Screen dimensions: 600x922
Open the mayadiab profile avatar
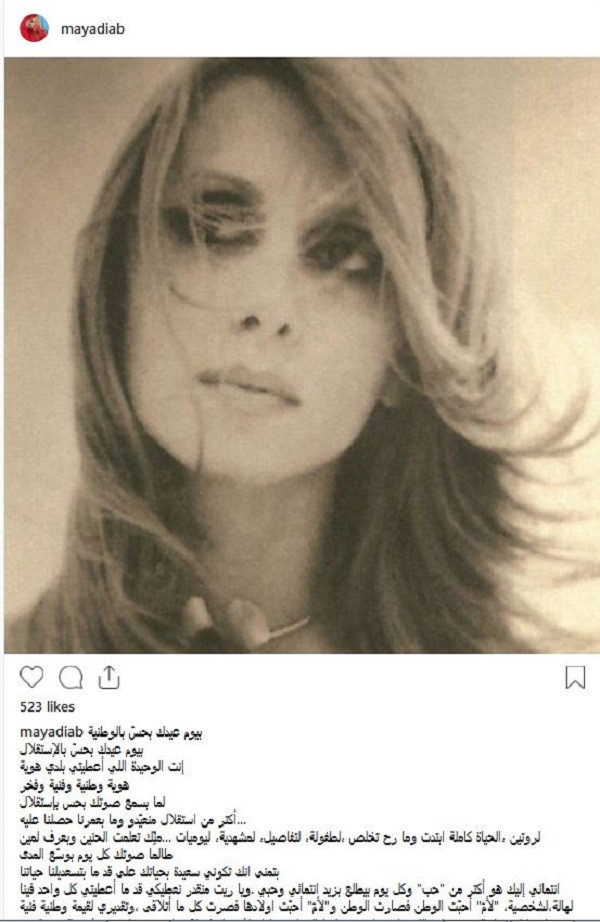[x=34, y=28]
